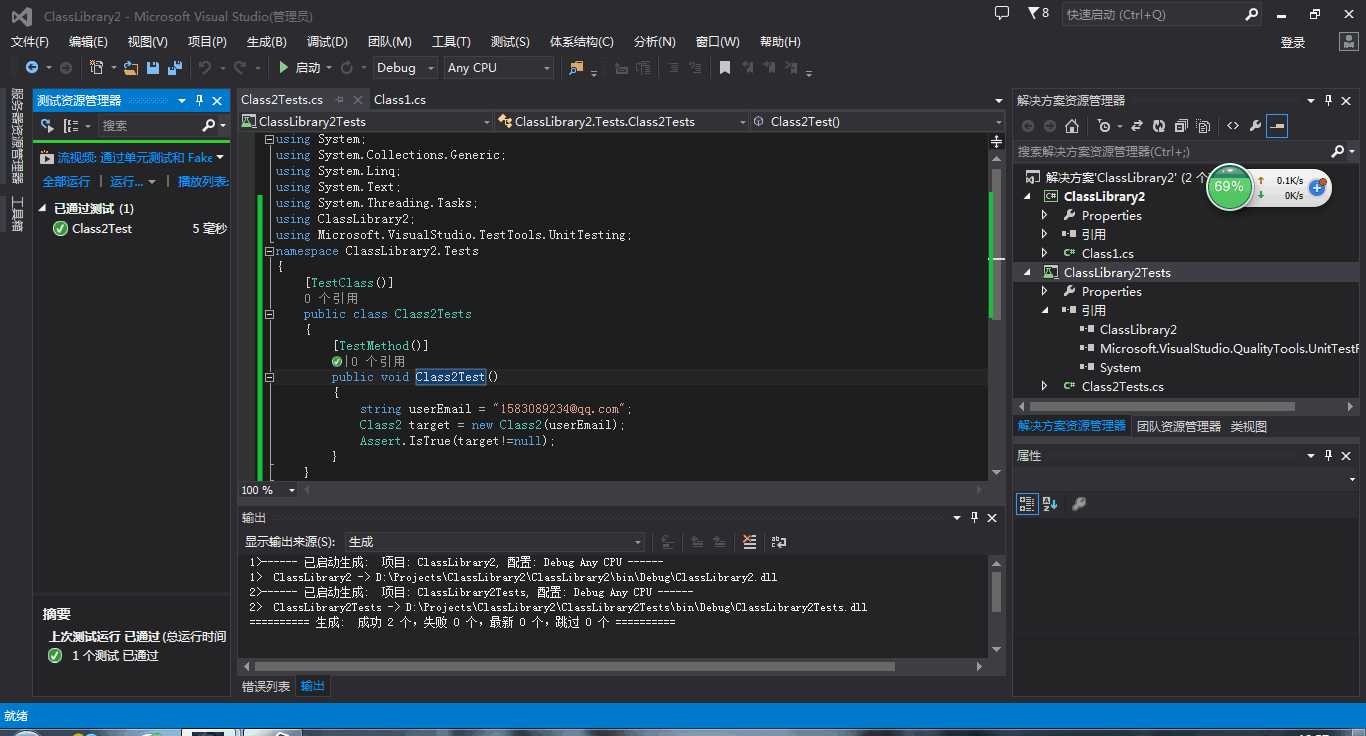The width and height of the screenshot is (1366, 736).
Task: Expand the Class2Tests.cs tree node
Action: (1045, 387)
